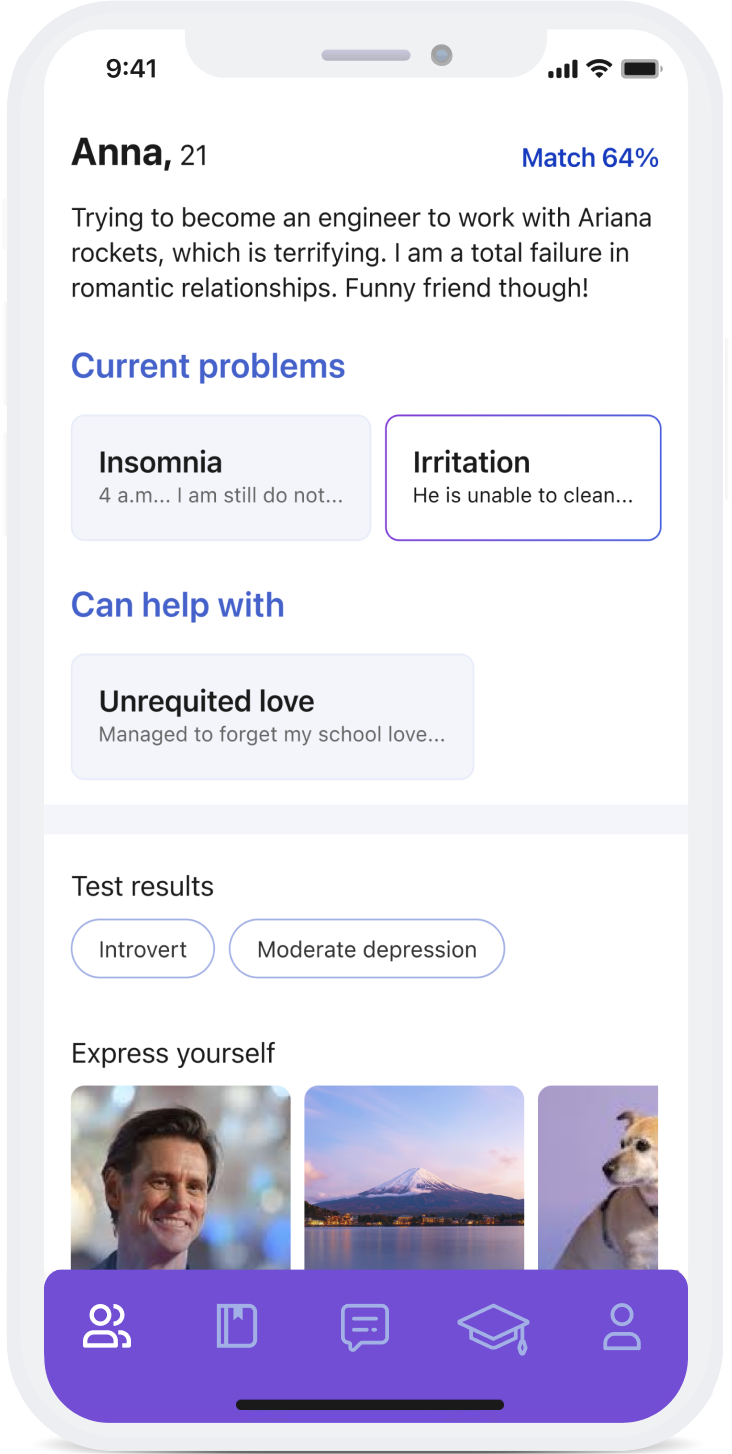732x1454 pixels.
Task: Tap the Can help with heading
Action: pyautogui.click(x=178, y=605)
